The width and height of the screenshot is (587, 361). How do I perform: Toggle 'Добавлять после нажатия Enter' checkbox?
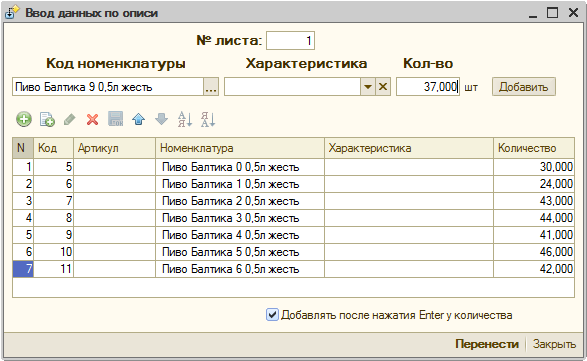click(x=272, y=315)
